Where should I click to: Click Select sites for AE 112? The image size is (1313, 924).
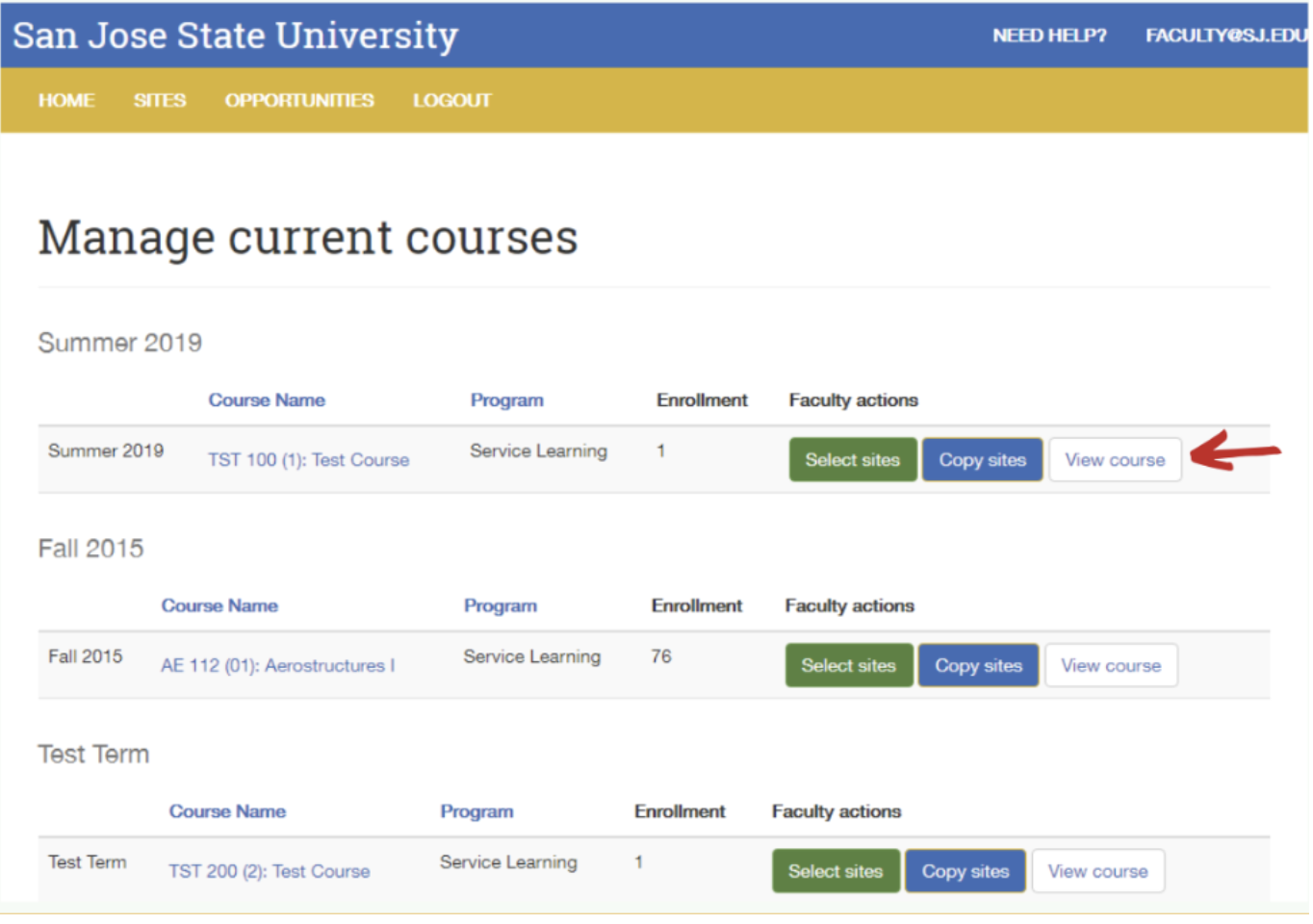point(848,665)
